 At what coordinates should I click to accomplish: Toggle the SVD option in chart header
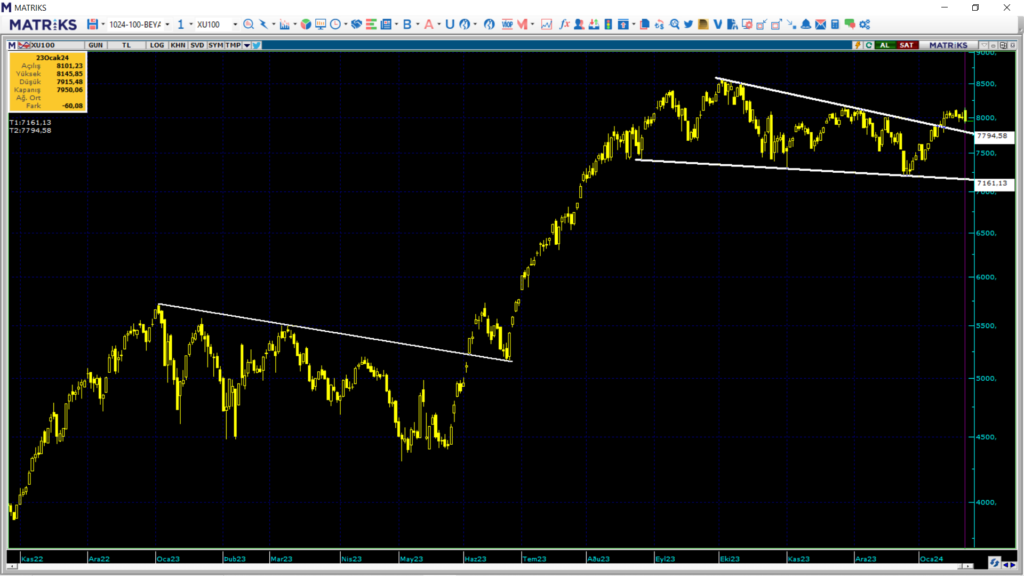pyautogui.click(x=197, y=45)
